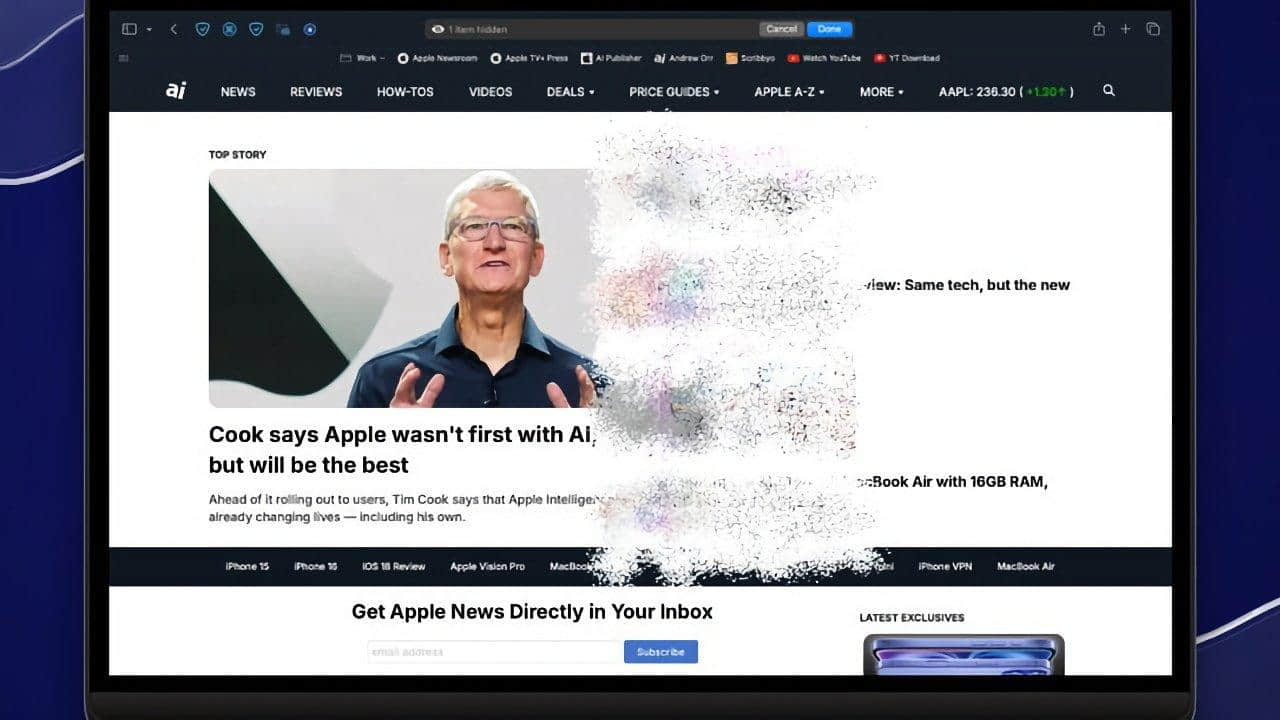Open Apple Newsroom bookmark

439,58
